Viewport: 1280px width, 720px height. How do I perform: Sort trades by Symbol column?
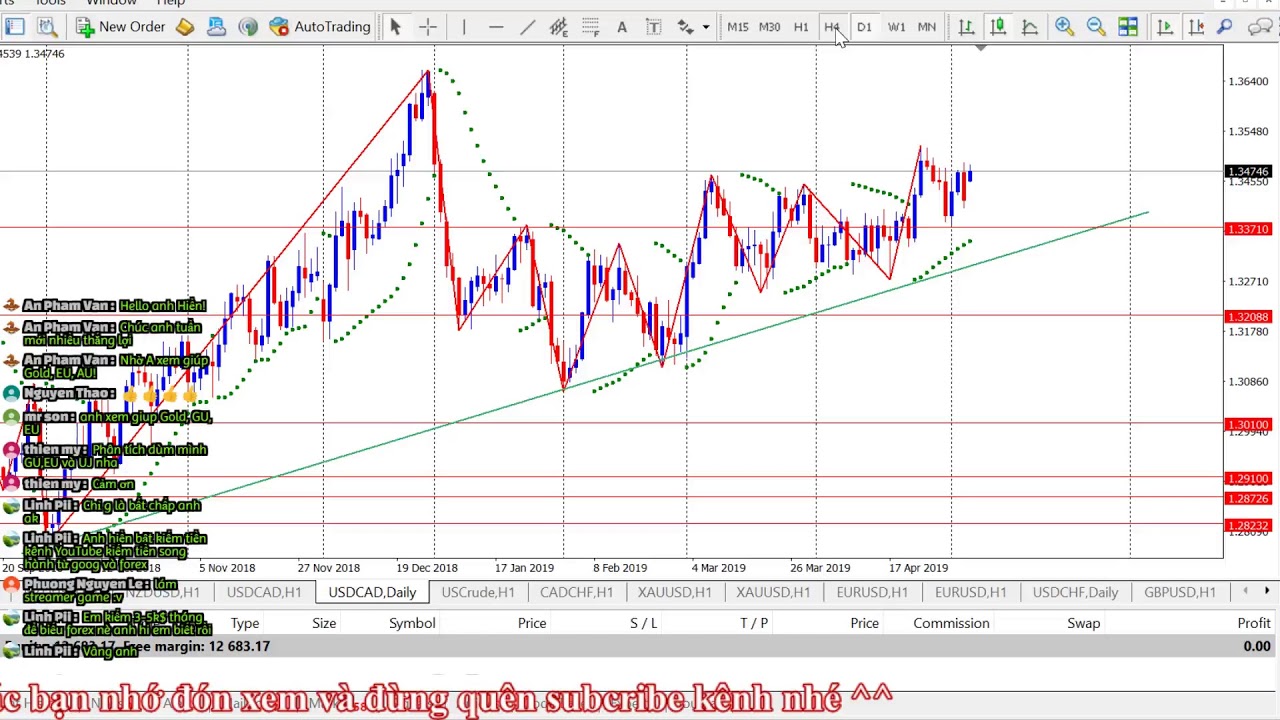tap(412, 623)
